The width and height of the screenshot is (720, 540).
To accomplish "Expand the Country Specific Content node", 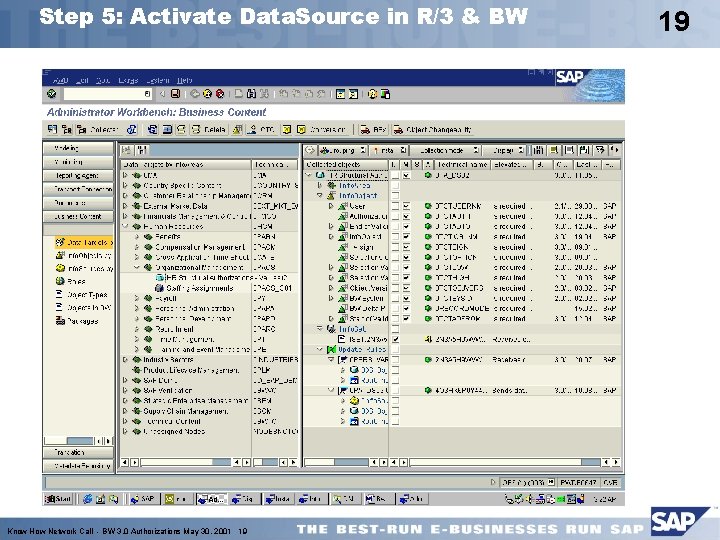I will [125, 186].
